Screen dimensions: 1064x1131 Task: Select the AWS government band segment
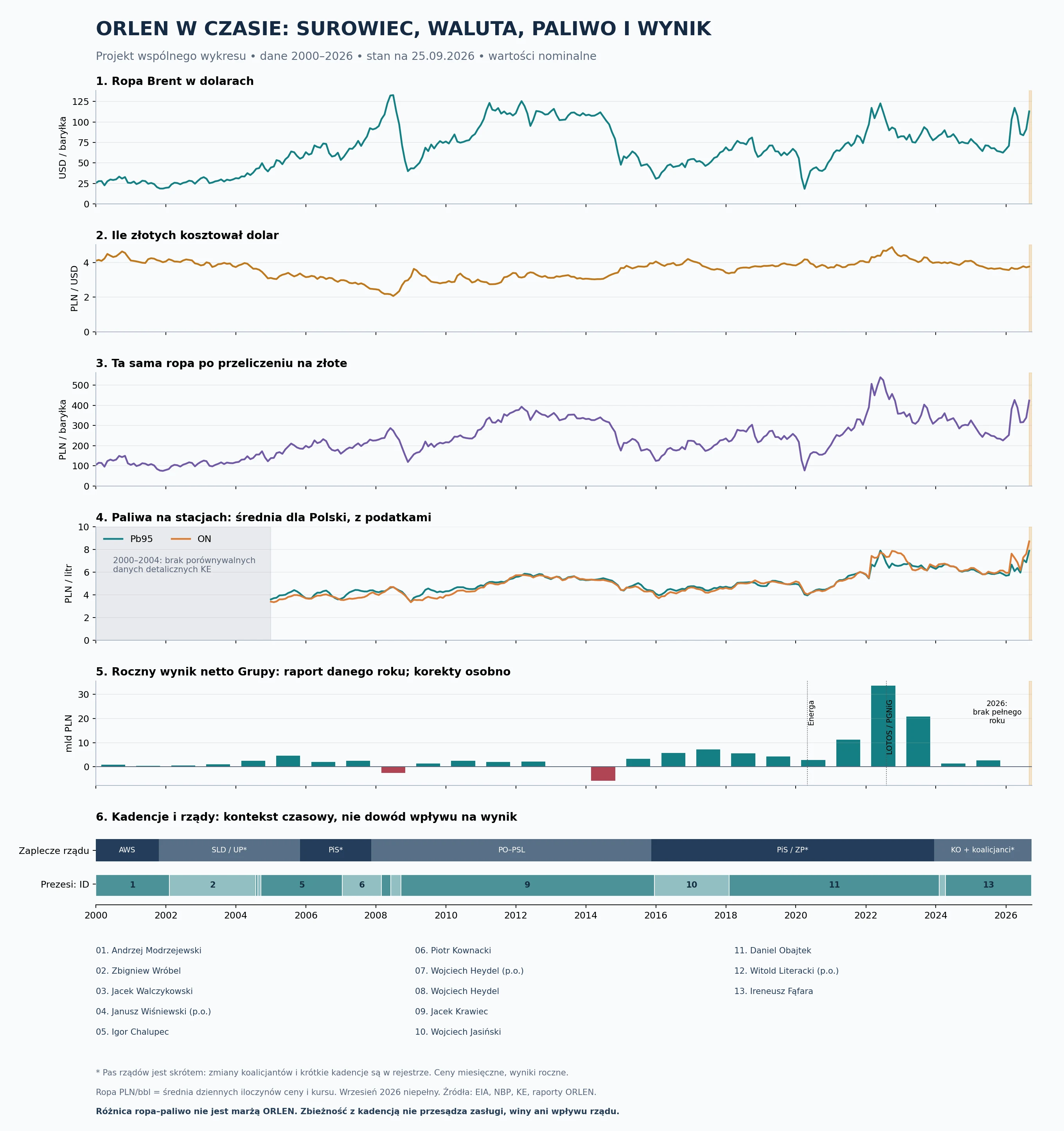(128, 850)
